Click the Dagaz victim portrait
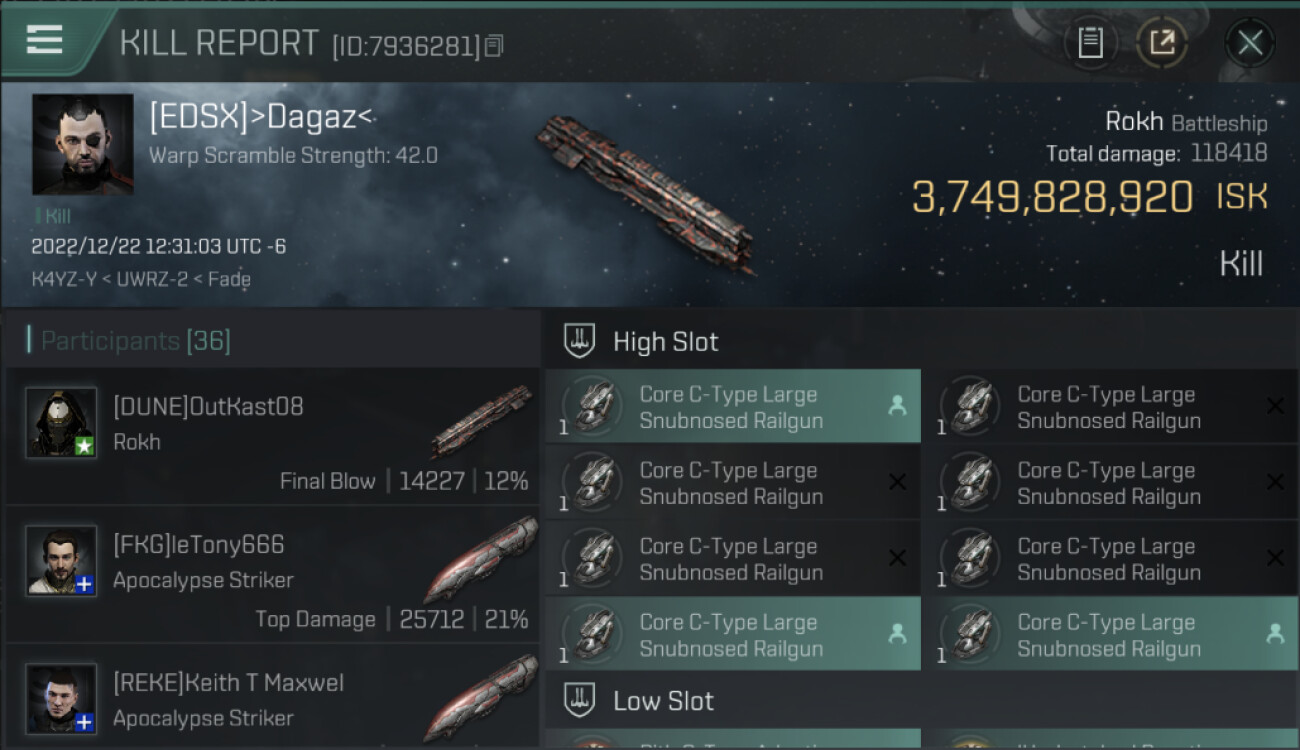Screen dimensions: 1300x750 click(x=82, y=144)
